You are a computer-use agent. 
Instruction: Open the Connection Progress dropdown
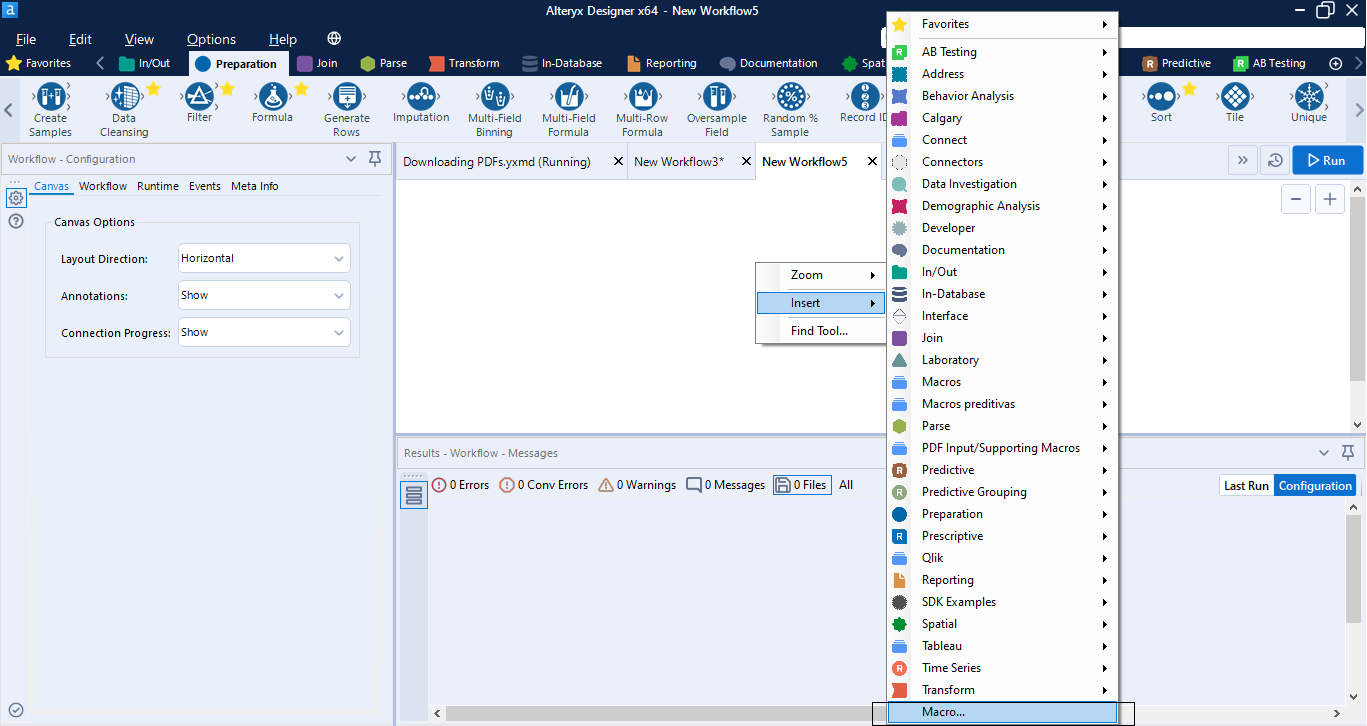click(x=264, y=332)
